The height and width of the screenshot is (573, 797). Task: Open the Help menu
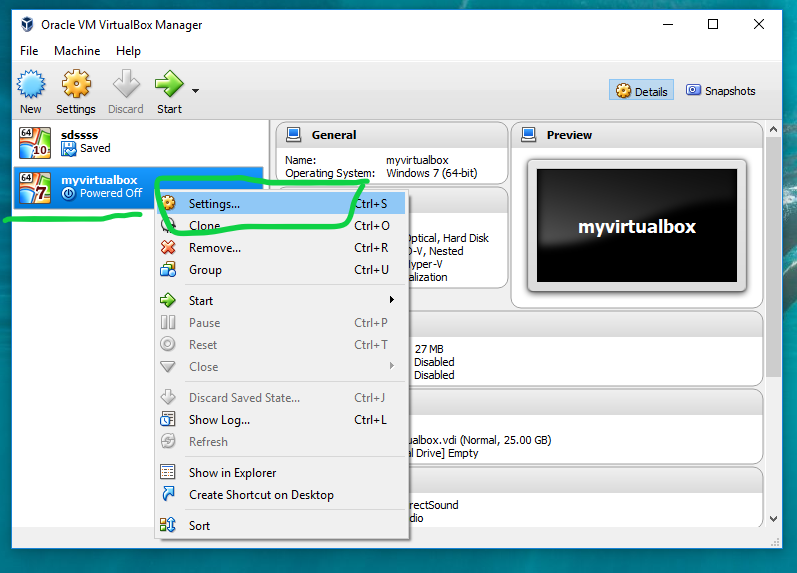tap(128, 50)
